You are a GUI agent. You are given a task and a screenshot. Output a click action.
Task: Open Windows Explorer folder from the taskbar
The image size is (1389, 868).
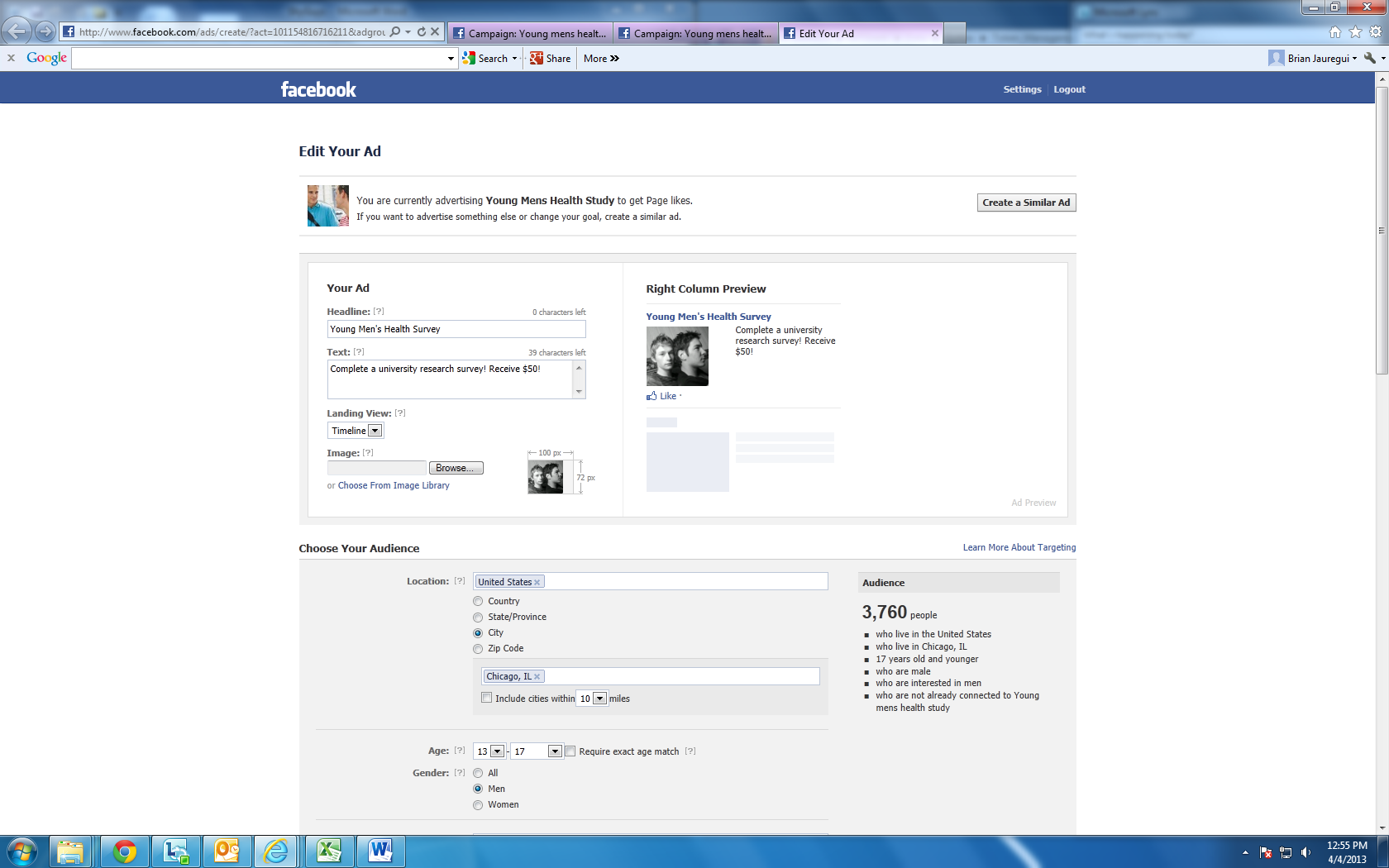coord(70,851)
